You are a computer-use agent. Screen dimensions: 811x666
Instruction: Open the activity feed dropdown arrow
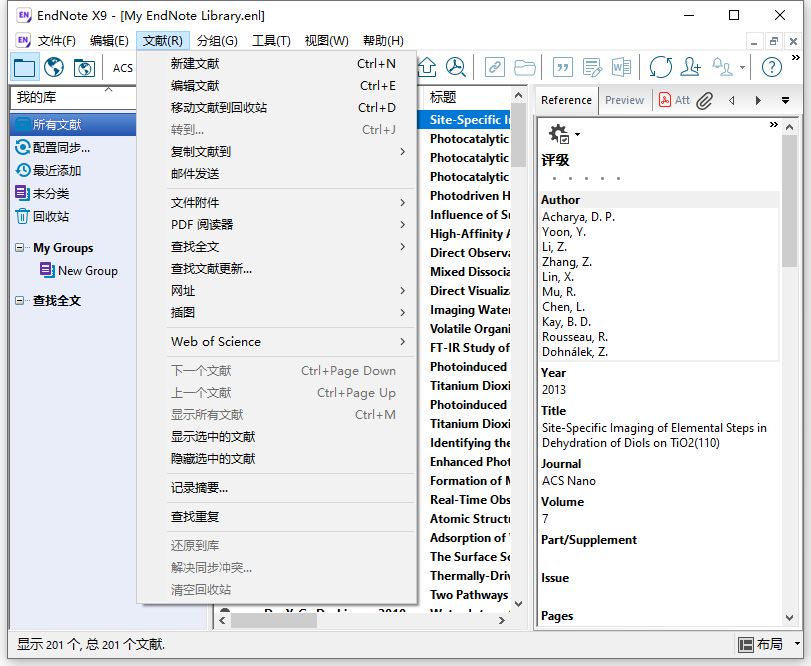743,67
